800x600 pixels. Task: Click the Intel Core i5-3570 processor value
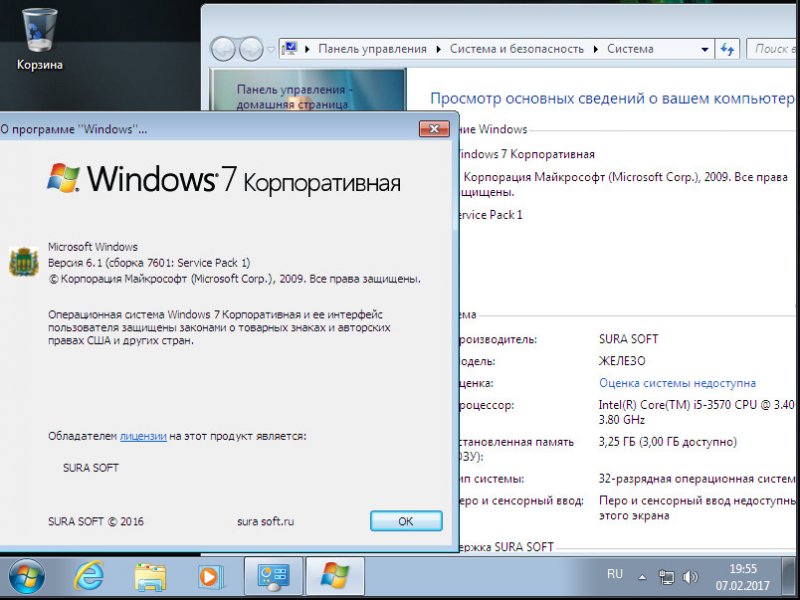(x=696, y=412)
